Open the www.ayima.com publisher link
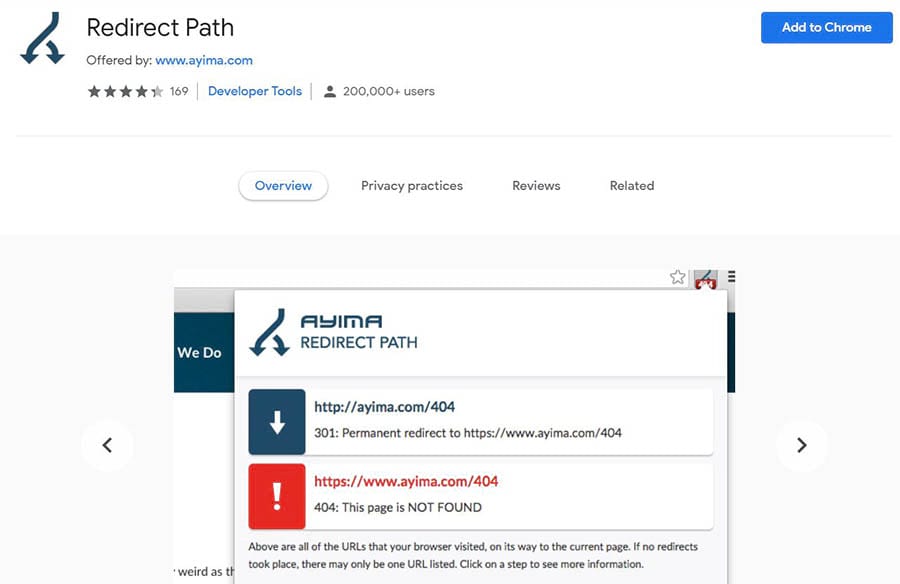 click(x=204, y=60)
